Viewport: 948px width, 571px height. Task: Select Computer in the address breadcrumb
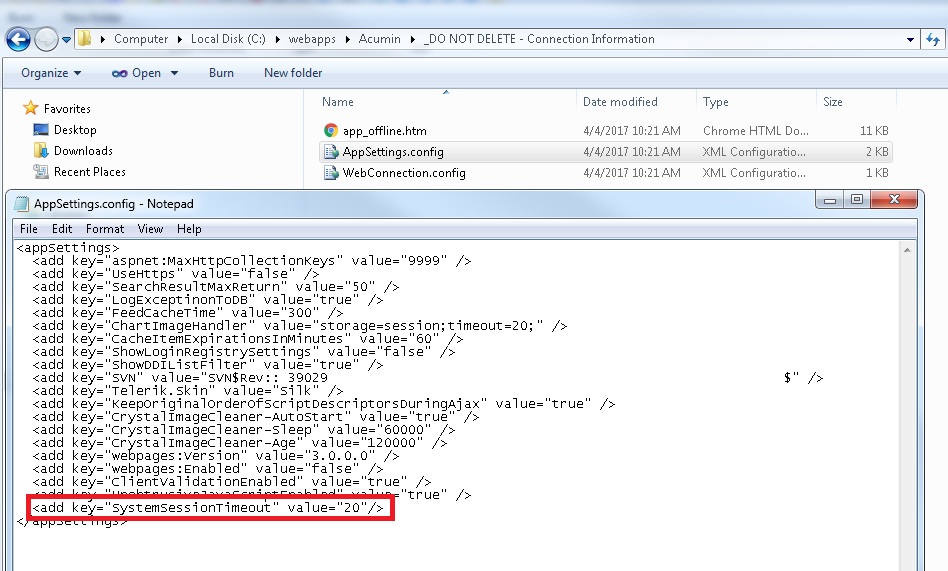click(141, 39)
